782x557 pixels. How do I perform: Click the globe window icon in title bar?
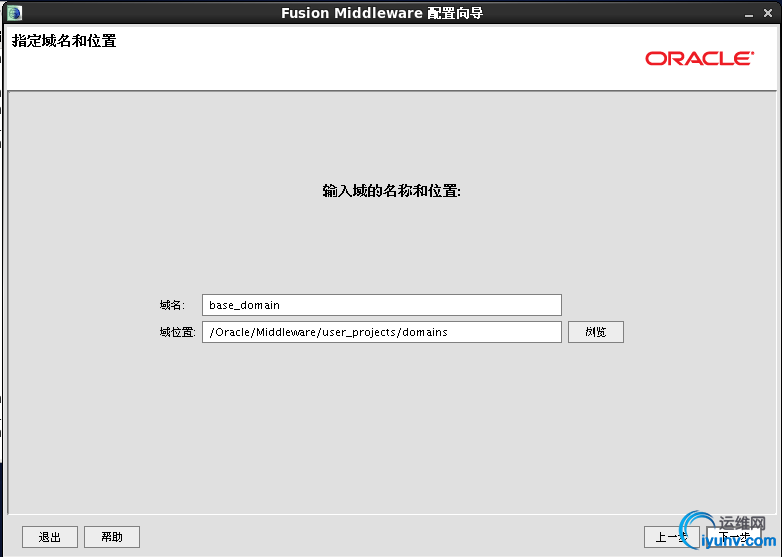pyautogui.click(x=14, y=12)
